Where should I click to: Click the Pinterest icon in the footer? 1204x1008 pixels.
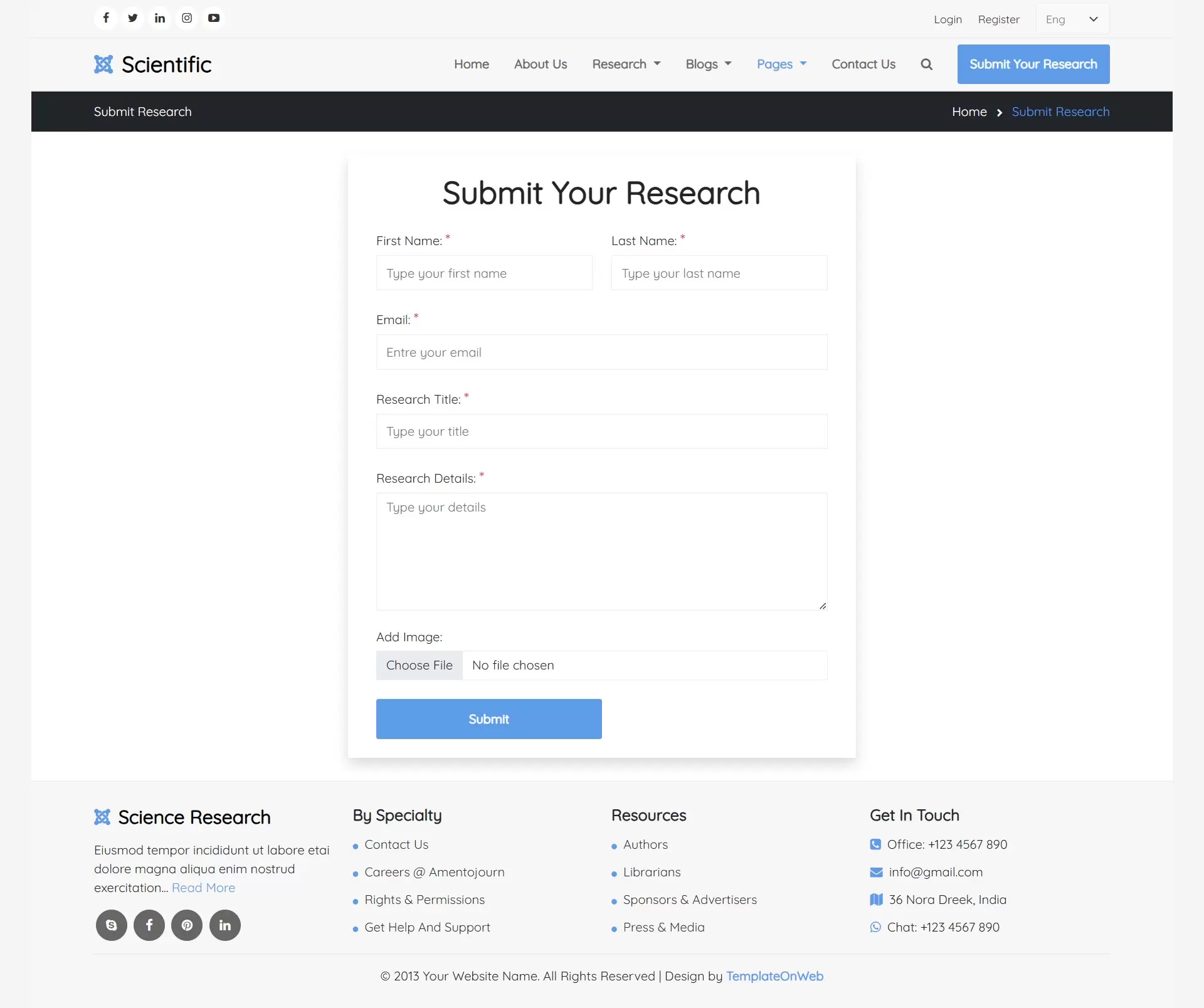coord(187,925)
